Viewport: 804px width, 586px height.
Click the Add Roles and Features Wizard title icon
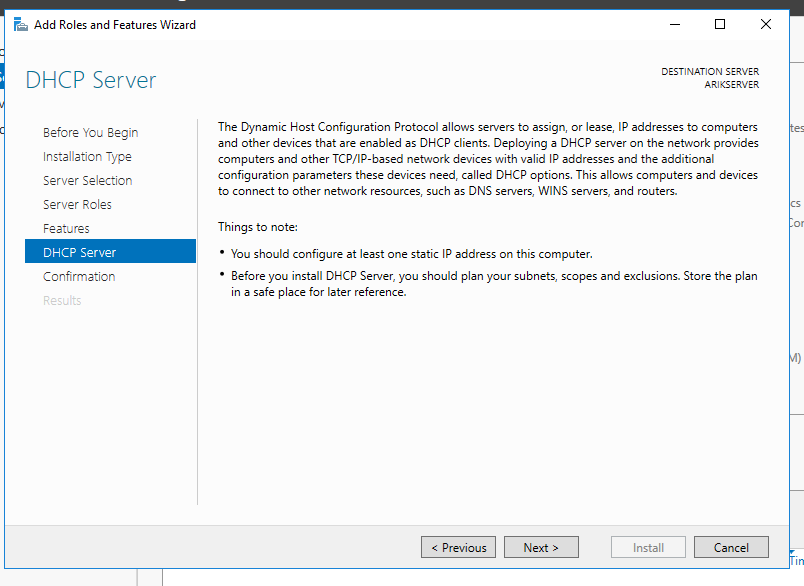pos(21,25)
